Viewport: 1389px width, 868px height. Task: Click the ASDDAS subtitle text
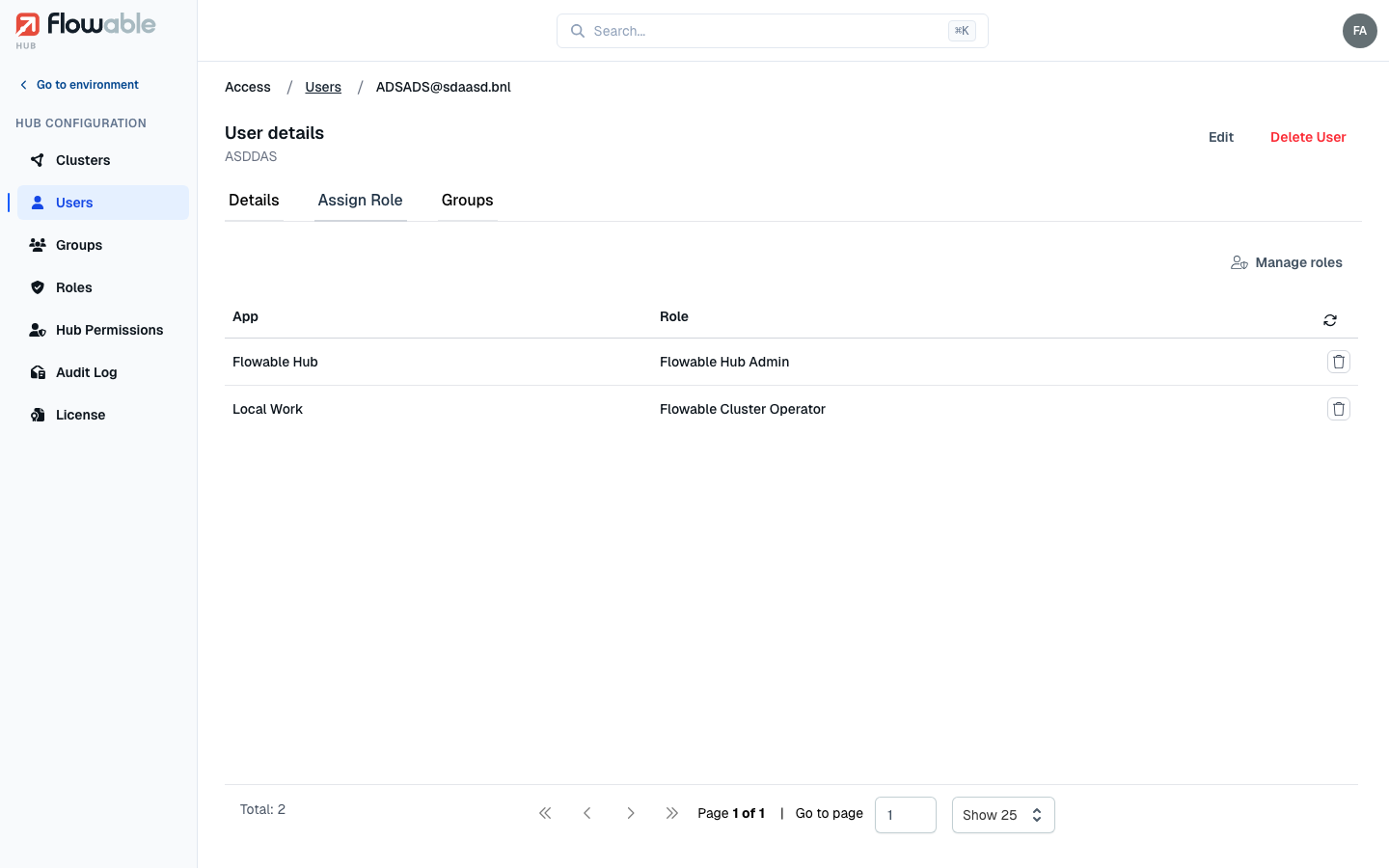point(251,156)
